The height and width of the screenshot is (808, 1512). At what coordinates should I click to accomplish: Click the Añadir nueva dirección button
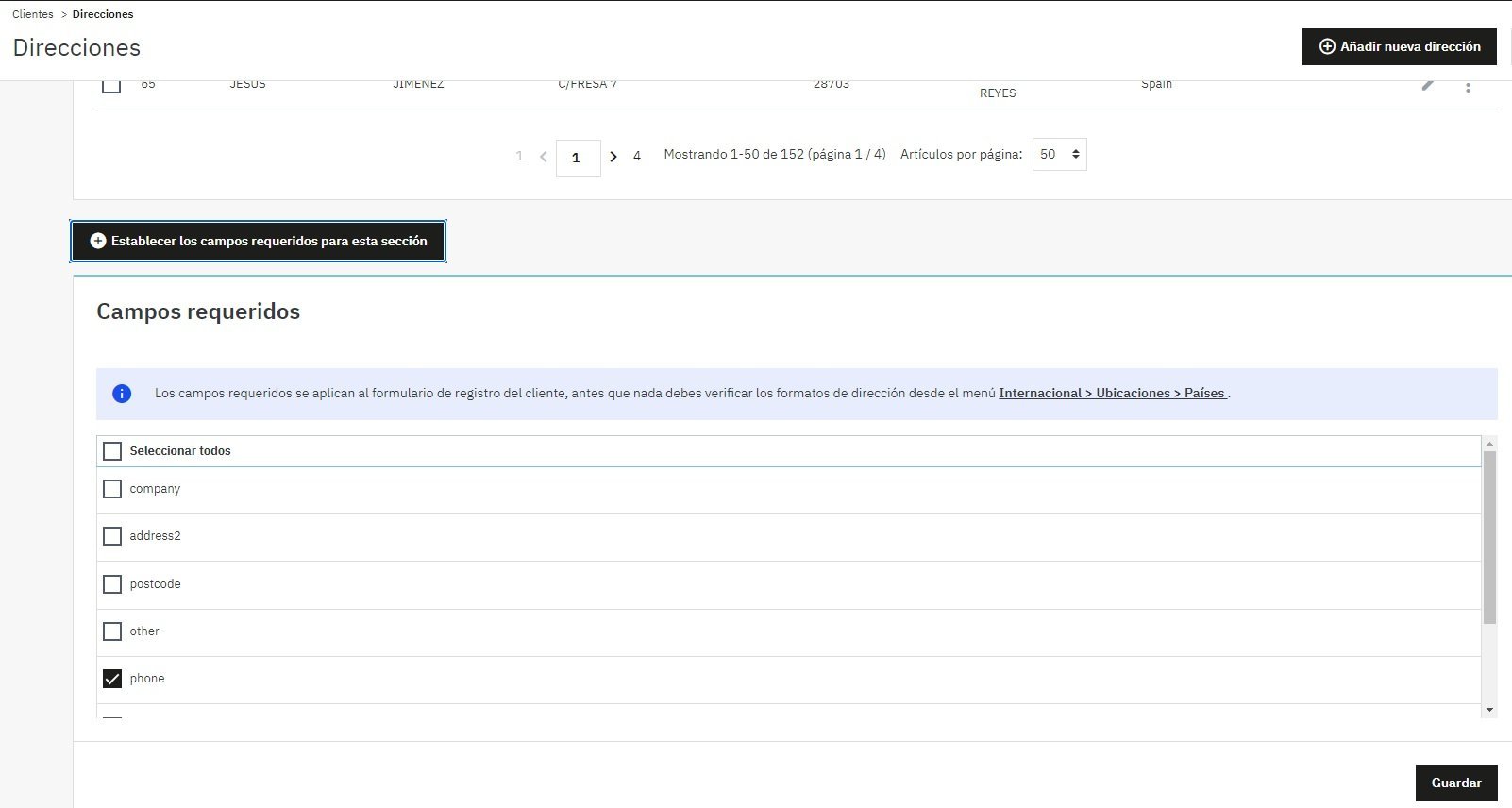pyautogui.click(x=1399, y=46)
